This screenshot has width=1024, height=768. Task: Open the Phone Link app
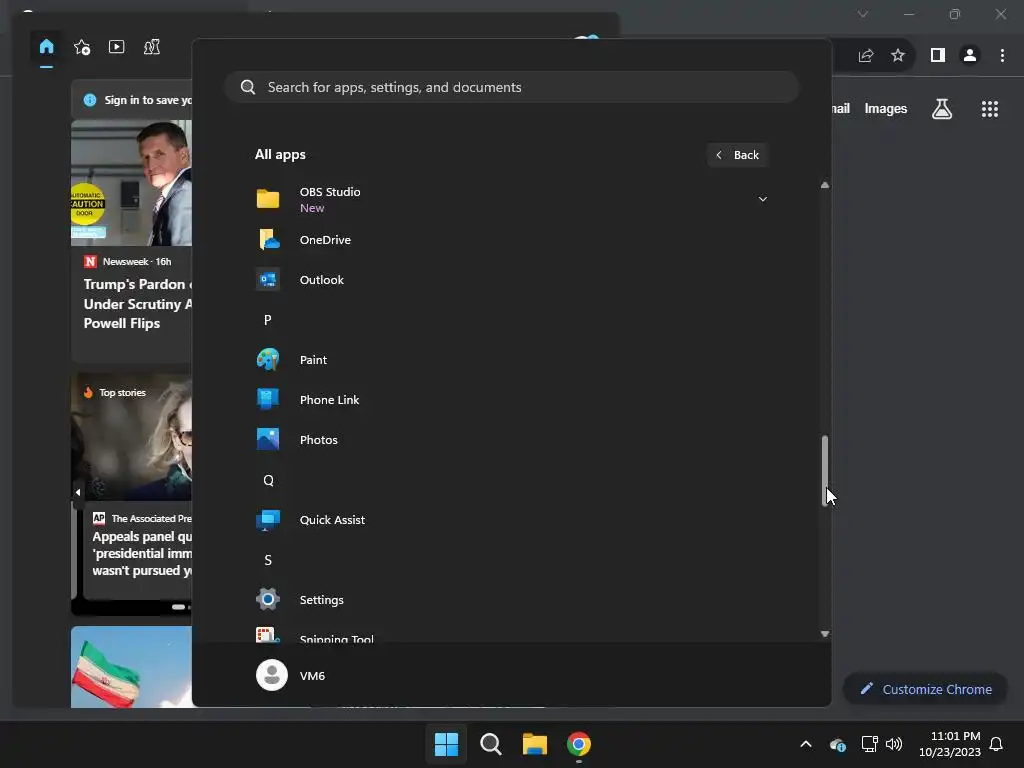(511, 400)
